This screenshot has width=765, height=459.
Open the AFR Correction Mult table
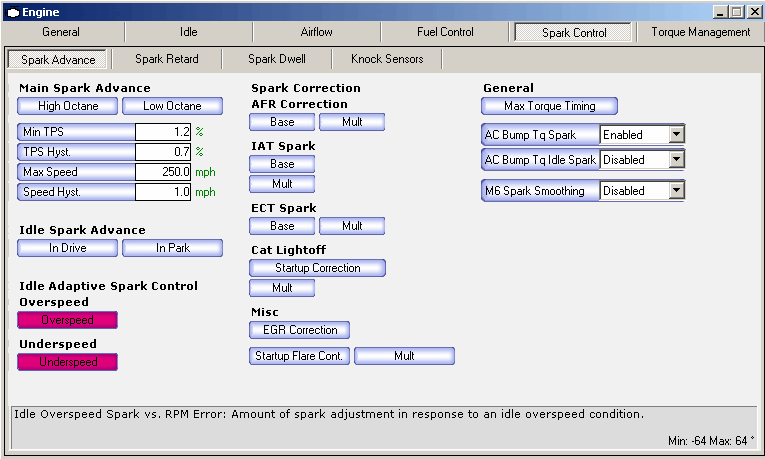[x=352, y=122]
